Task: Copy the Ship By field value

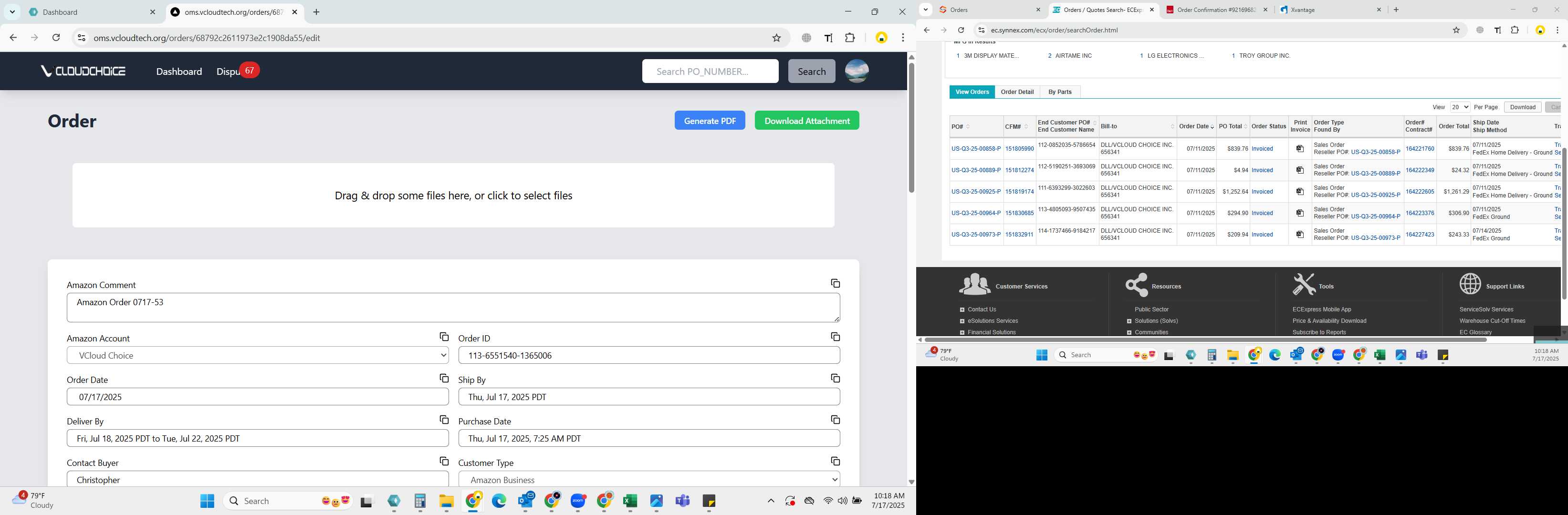Action: tap(835, 378)
